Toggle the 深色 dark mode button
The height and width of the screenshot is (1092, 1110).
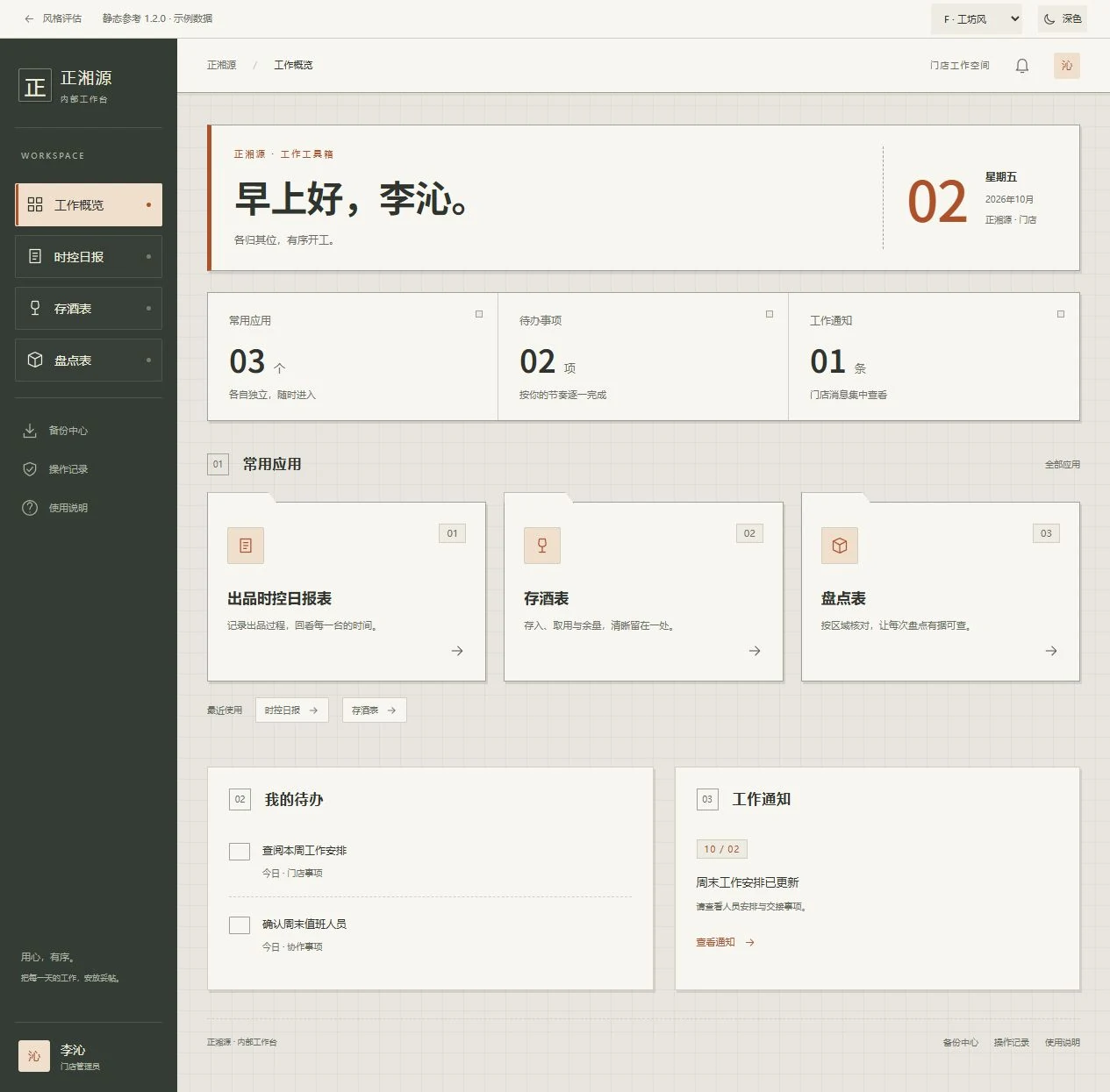[x=1063, y=18]
